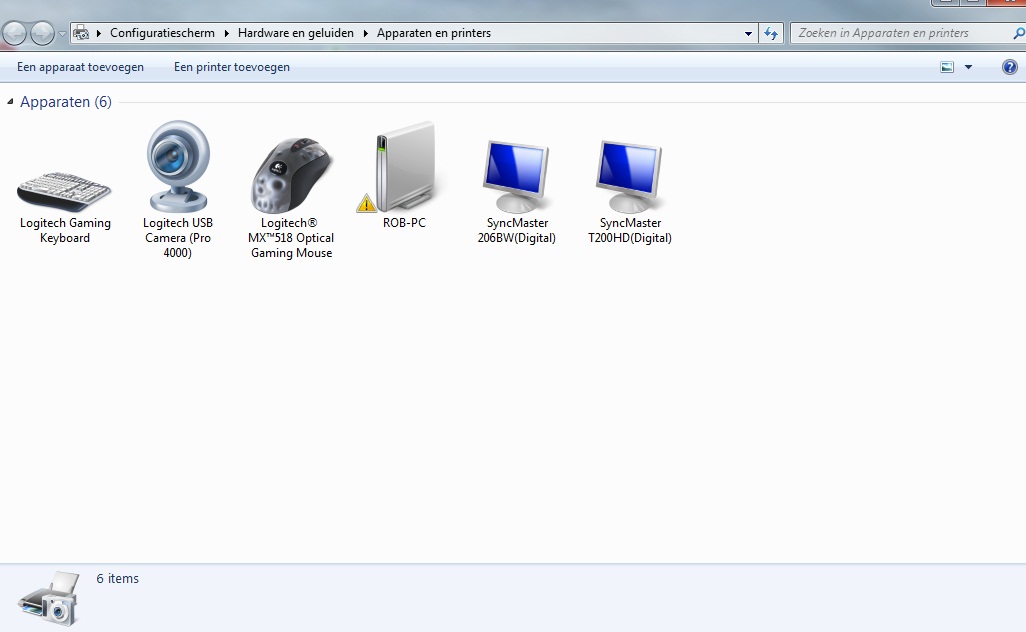
Task: Collapse the Apparaten (6) group
Action: 10,101
